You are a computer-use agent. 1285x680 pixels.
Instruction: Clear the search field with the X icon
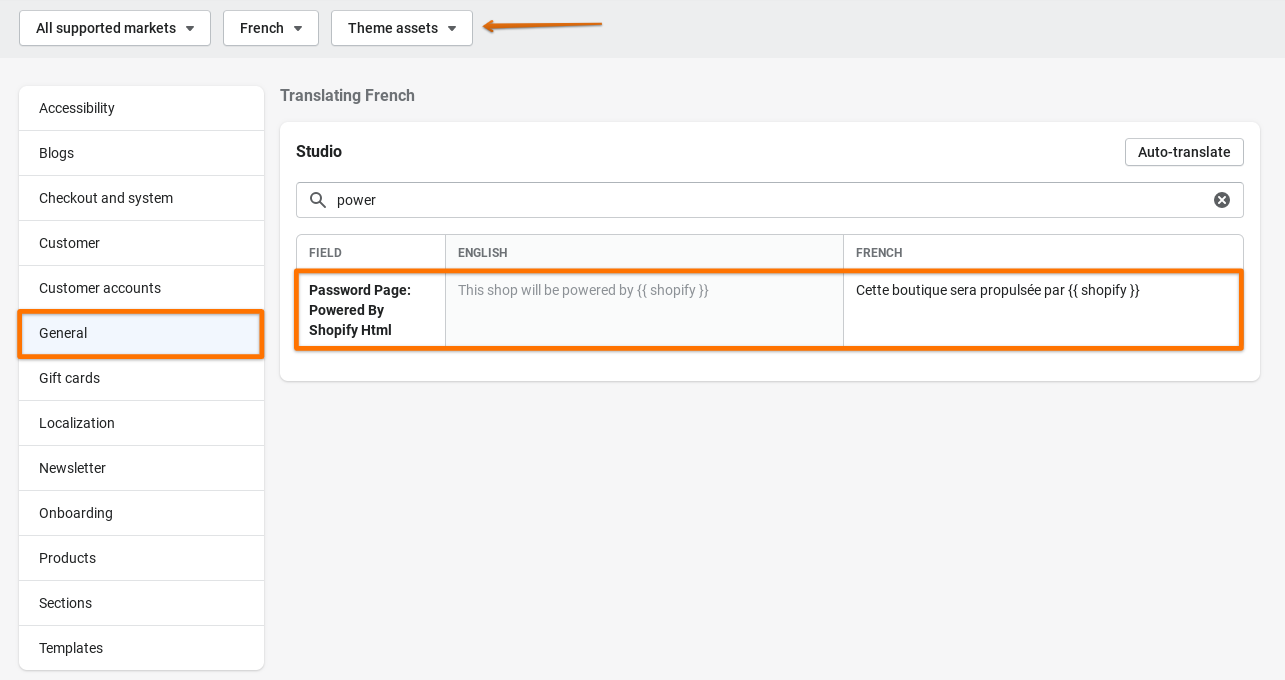tap(1221, 200)
